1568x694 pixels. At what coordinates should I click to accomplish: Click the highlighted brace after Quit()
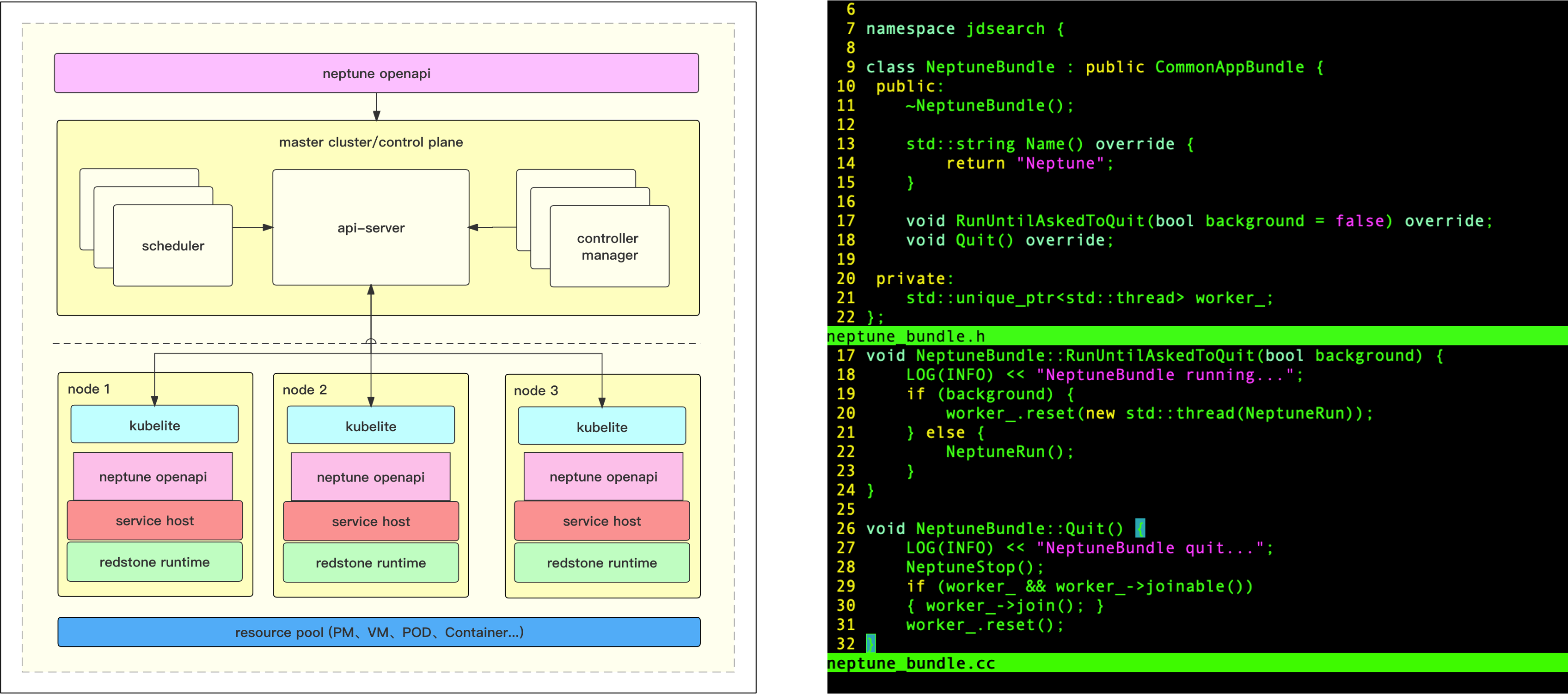tap(1140, 528)
